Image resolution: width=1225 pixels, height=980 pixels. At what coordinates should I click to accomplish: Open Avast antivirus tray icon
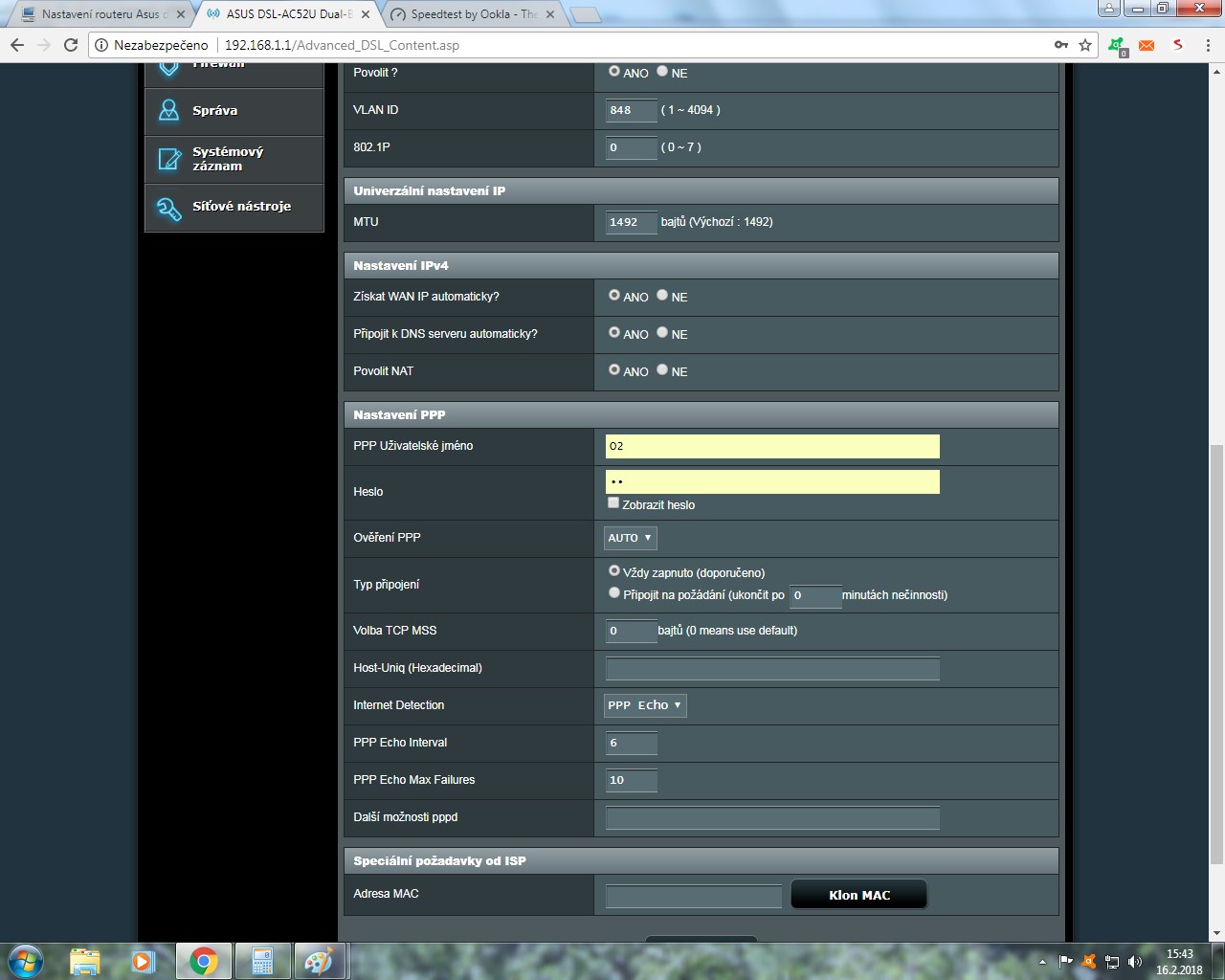(x=1088, y=962)
